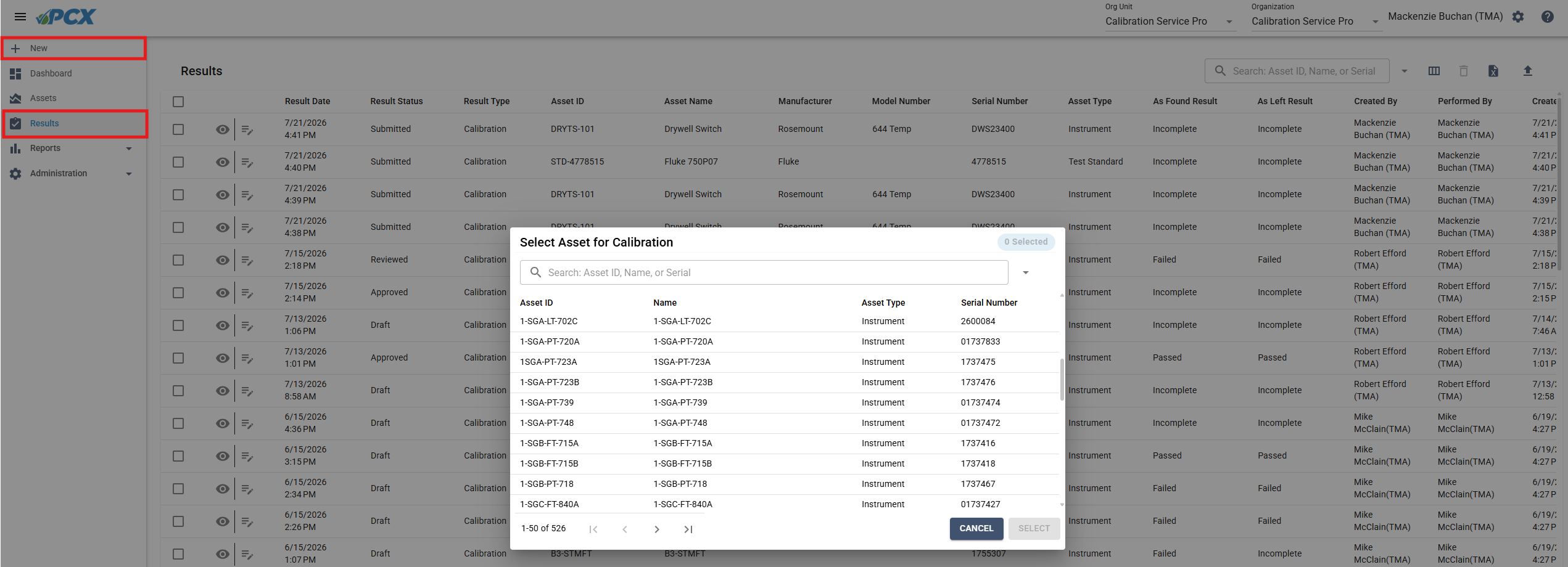Edit the 7/21/2026 4:40 PM result
Image resolution: width=1568 pixels, height=567 pixels.
[247, 162]
